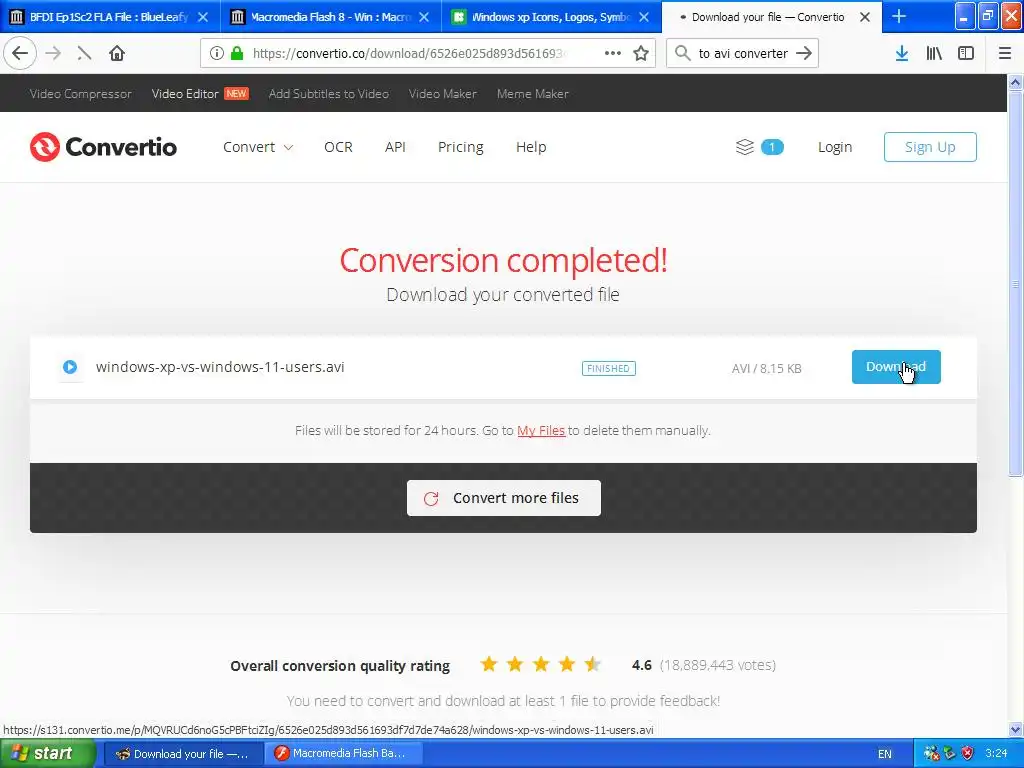Show site information icon in address bar
Image resolution: width=1024 pixels, height=768 pixels.
click(x=217, y=54)
